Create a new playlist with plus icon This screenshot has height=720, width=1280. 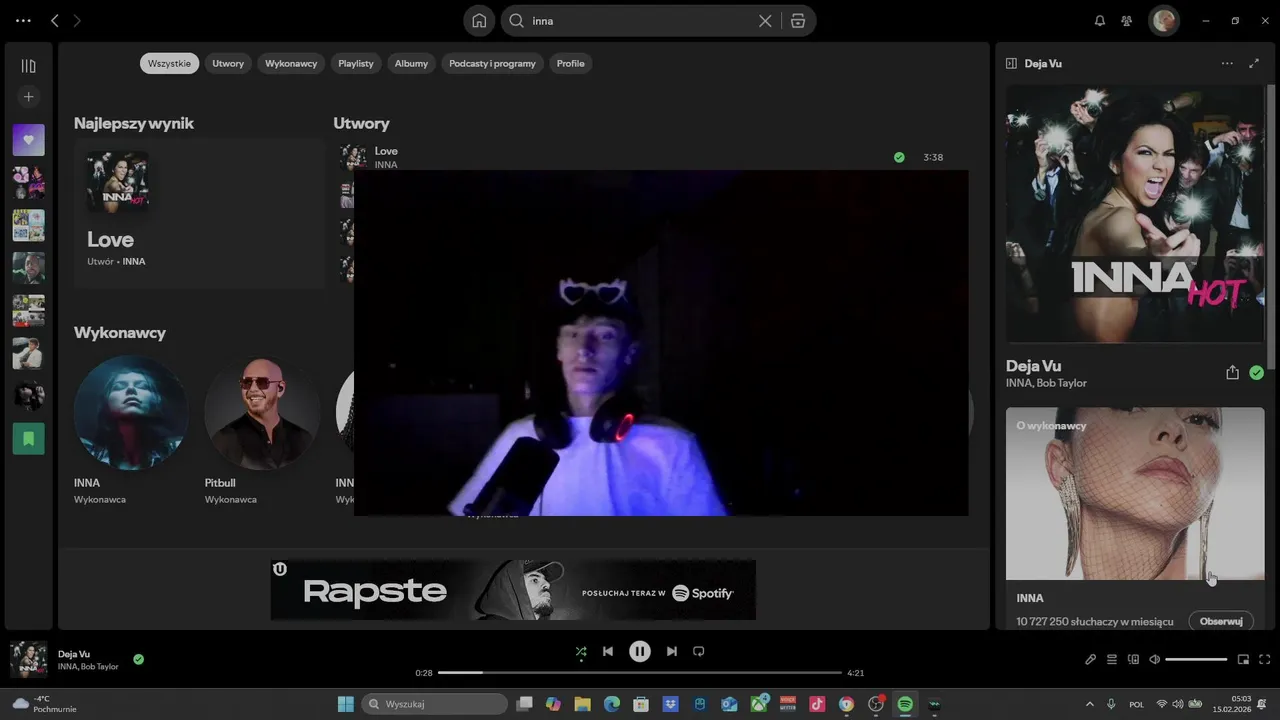pyautogui.click(x=28, y=97)
